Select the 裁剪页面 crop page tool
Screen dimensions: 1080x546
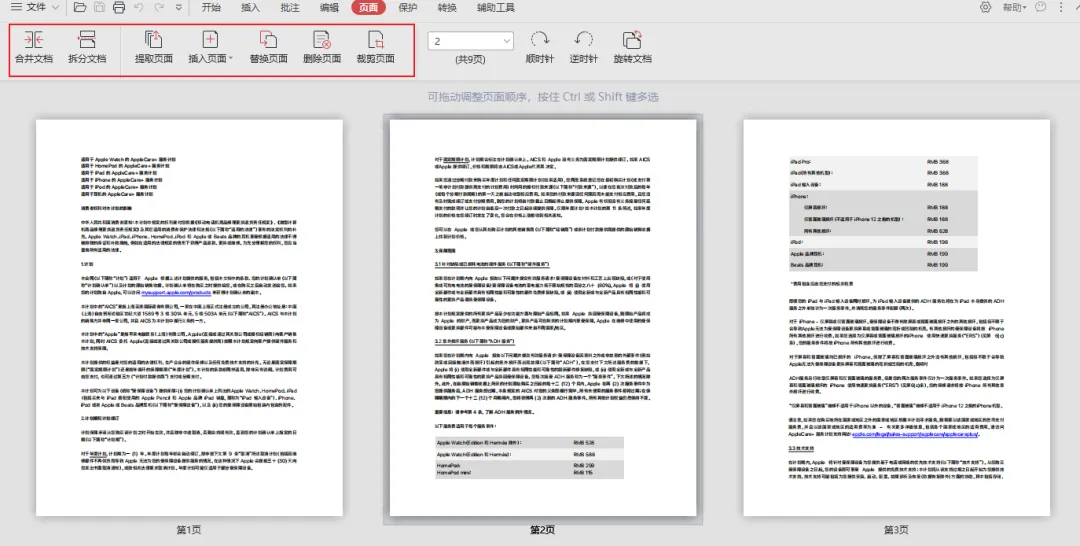(375, 48)
